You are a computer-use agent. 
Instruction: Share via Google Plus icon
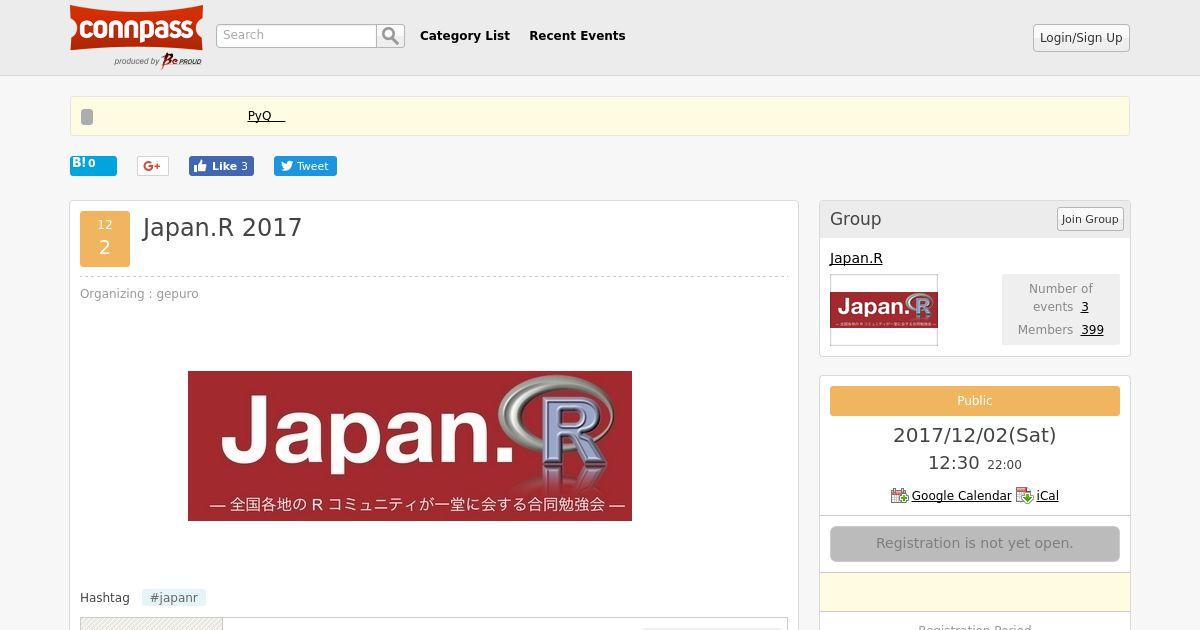152,166
